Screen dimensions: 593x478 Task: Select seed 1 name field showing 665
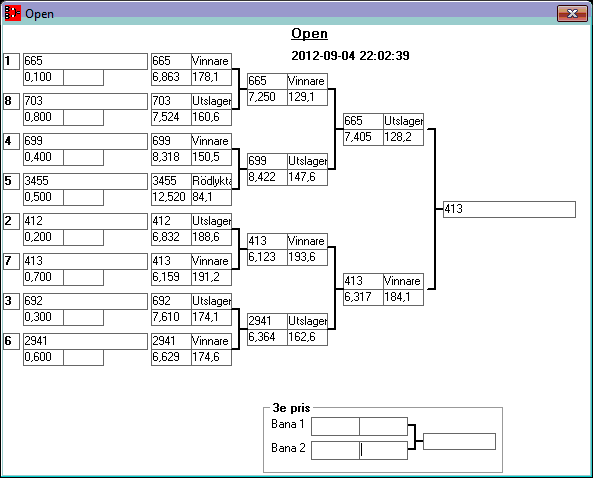85,61
